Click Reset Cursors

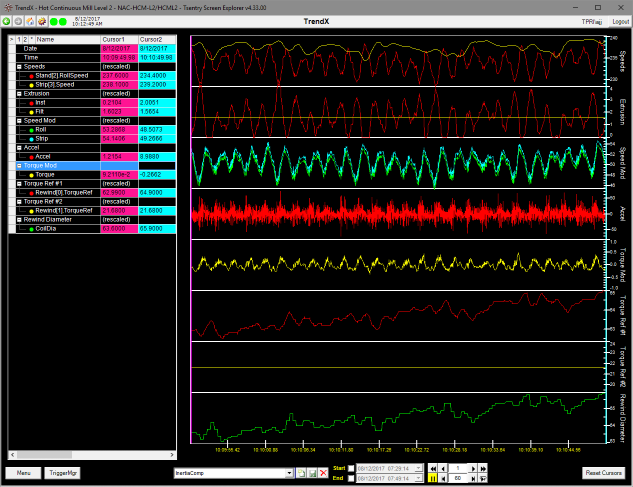pos(604,473)
